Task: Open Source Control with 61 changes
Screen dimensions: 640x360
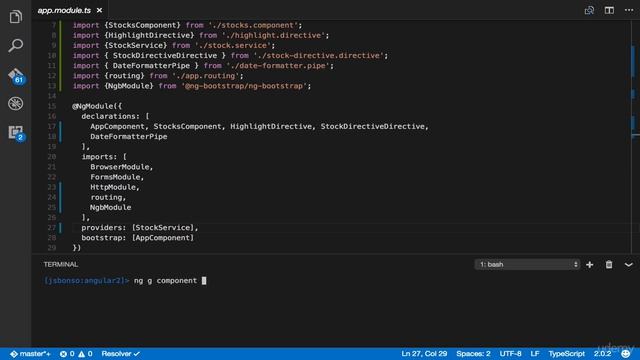Action: [x=16, y=76]
